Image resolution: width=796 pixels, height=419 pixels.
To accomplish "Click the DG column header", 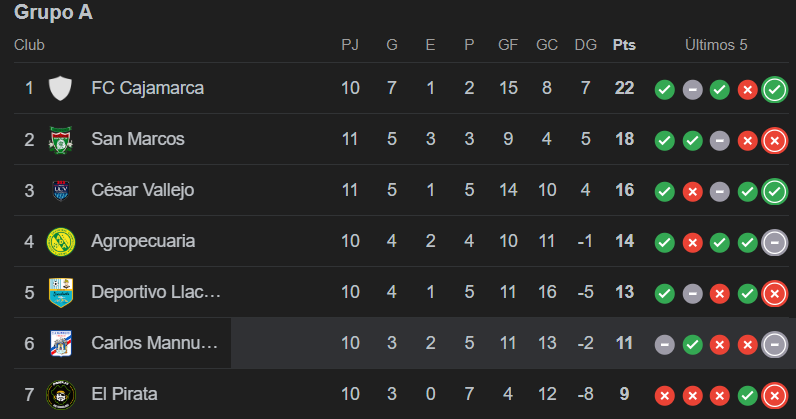I will click(586, 45).
